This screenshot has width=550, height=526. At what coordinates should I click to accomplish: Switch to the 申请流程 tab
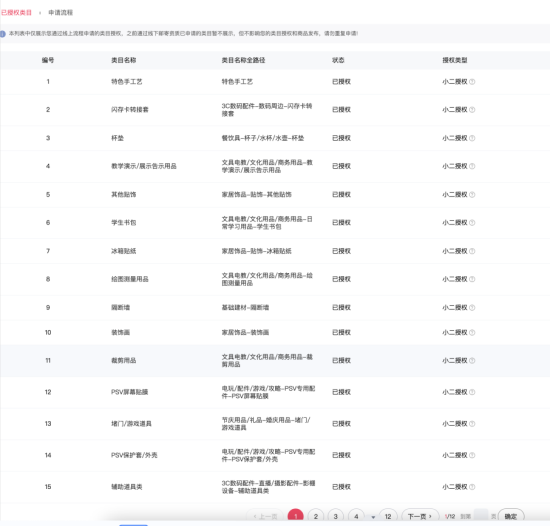click(60, 13)
